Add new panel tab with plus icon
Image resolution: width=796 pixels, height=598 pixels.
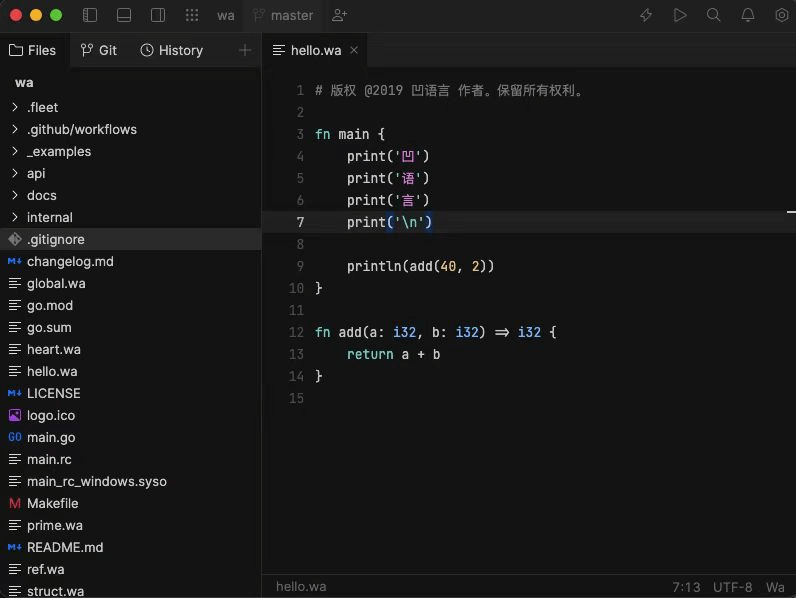[245, 50]
